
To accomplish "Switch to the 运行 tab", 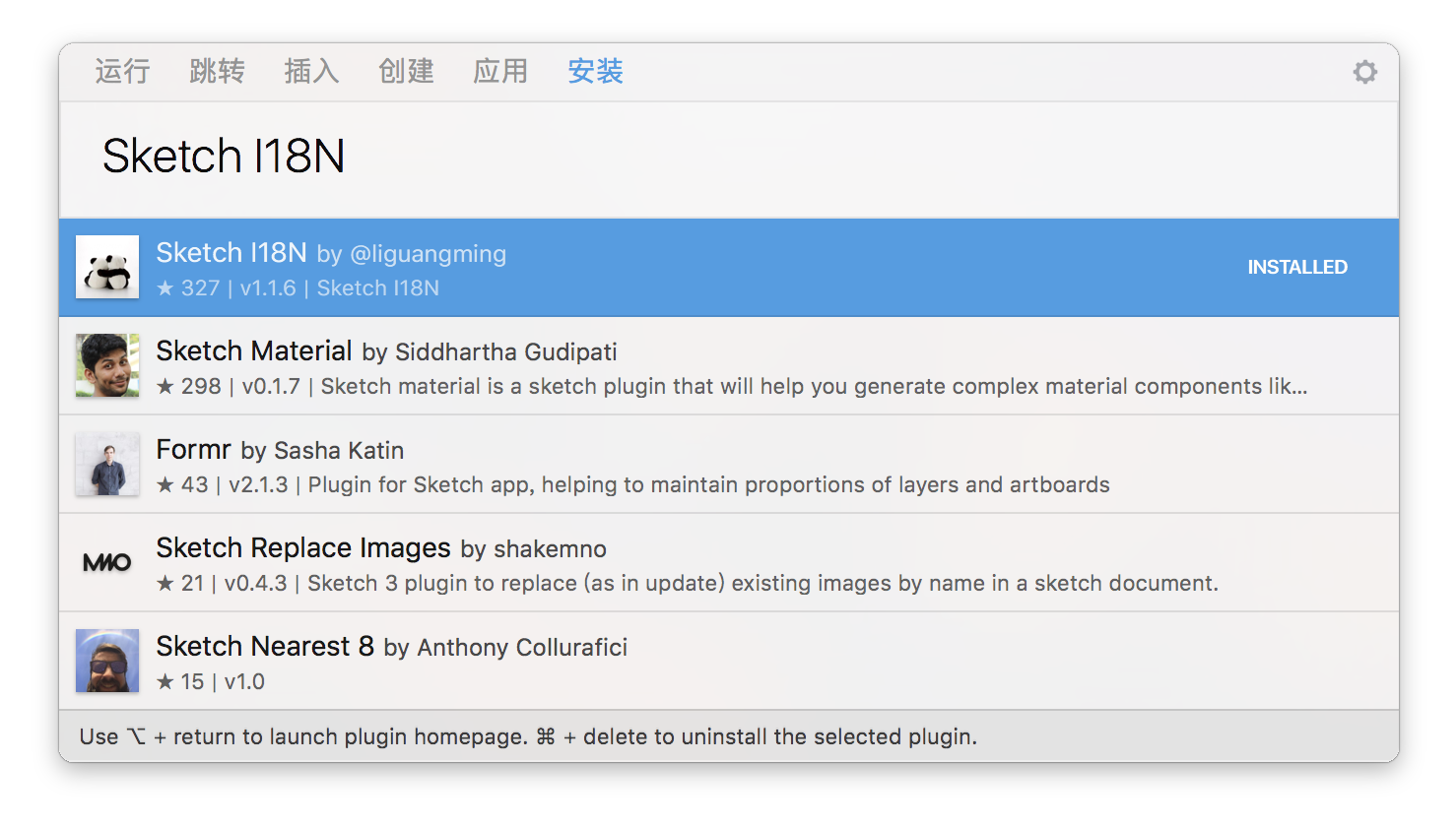I will (x=122, y=71).
